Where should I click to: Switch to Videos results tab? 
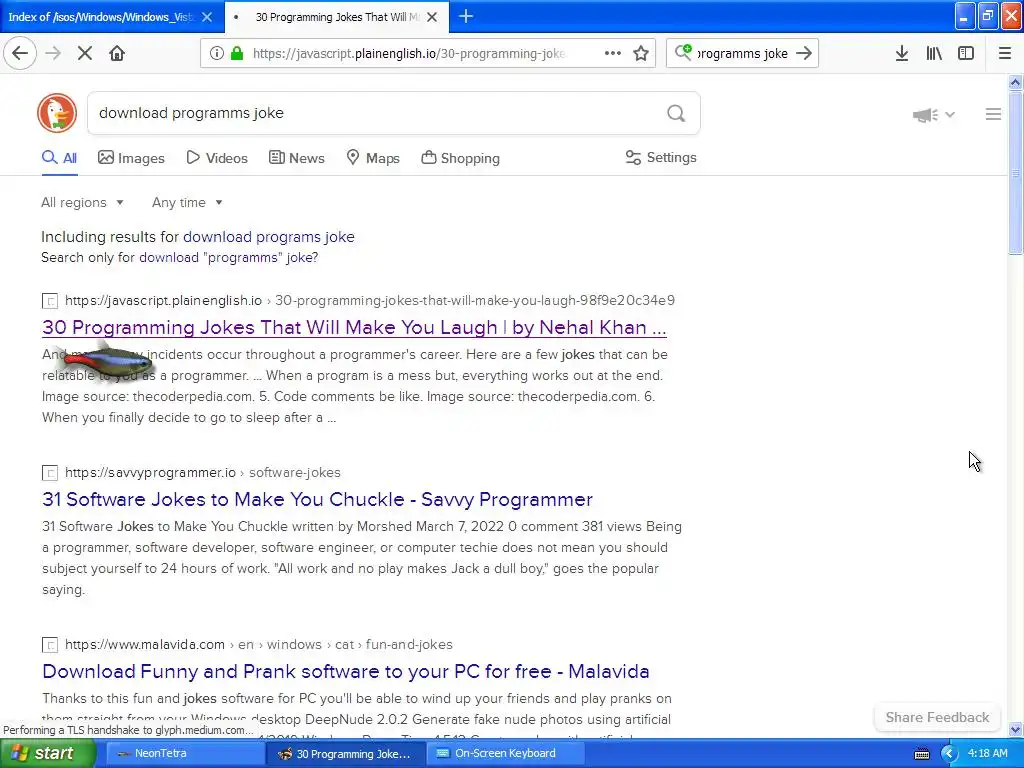click(217, 158)
